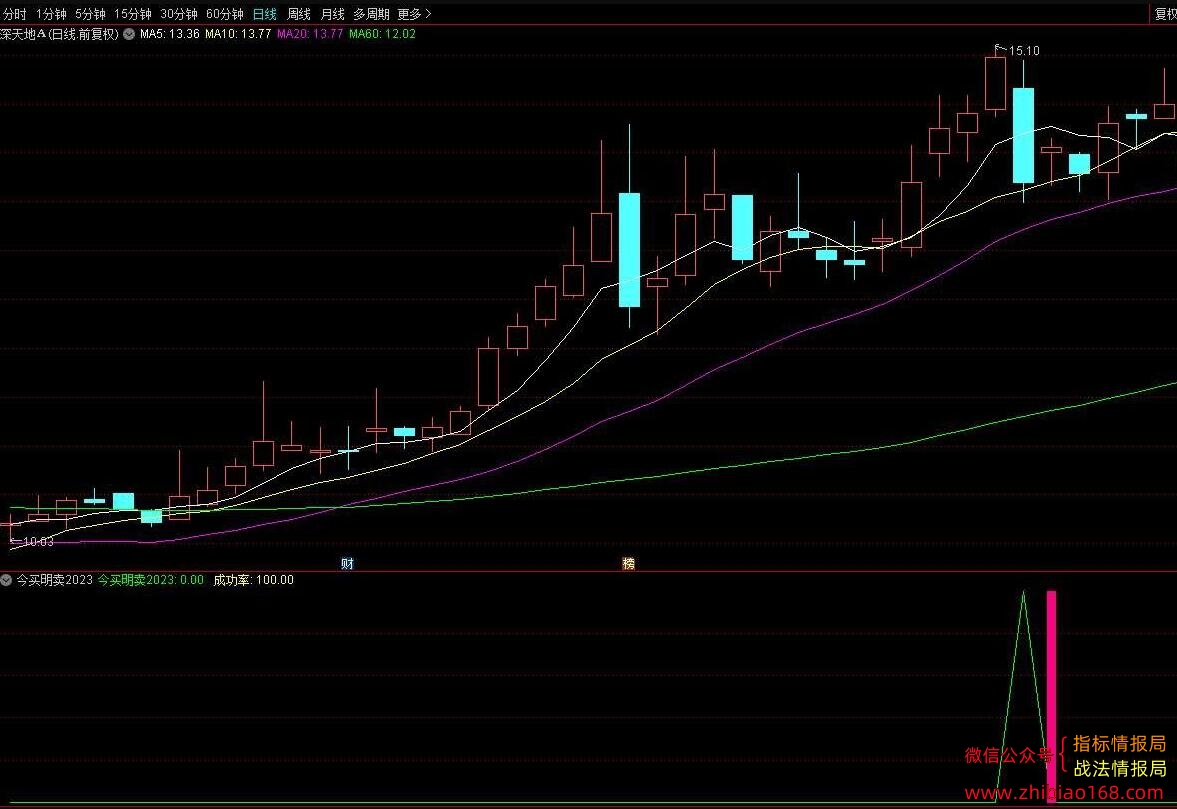The image size is (1177, 809).
Task: Select the 1分钟 period tab
Action: (x=51, y=14)
